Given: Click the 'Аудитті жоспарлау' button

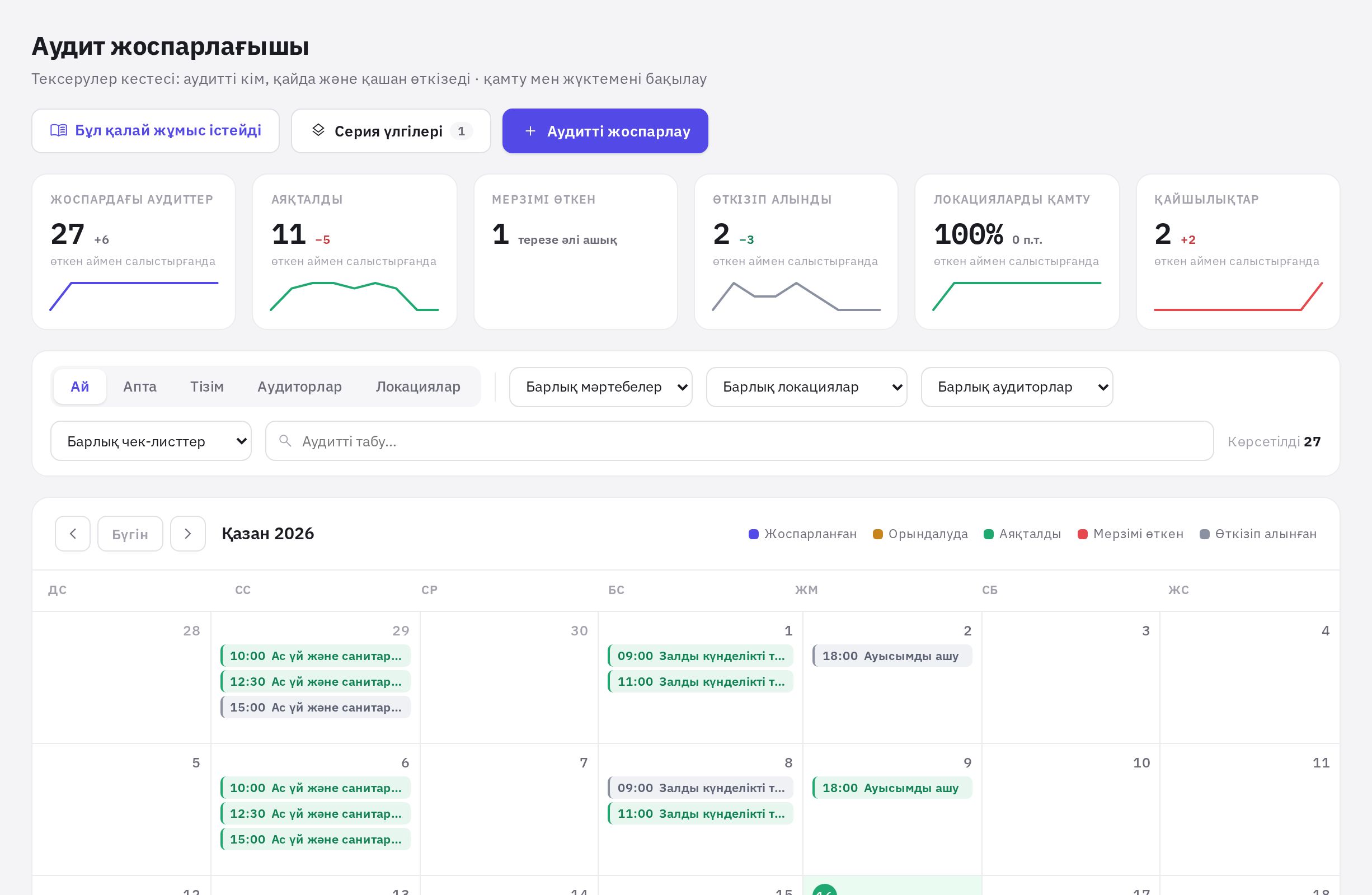Looking at the screenshot, I should [x=605, y=131].
